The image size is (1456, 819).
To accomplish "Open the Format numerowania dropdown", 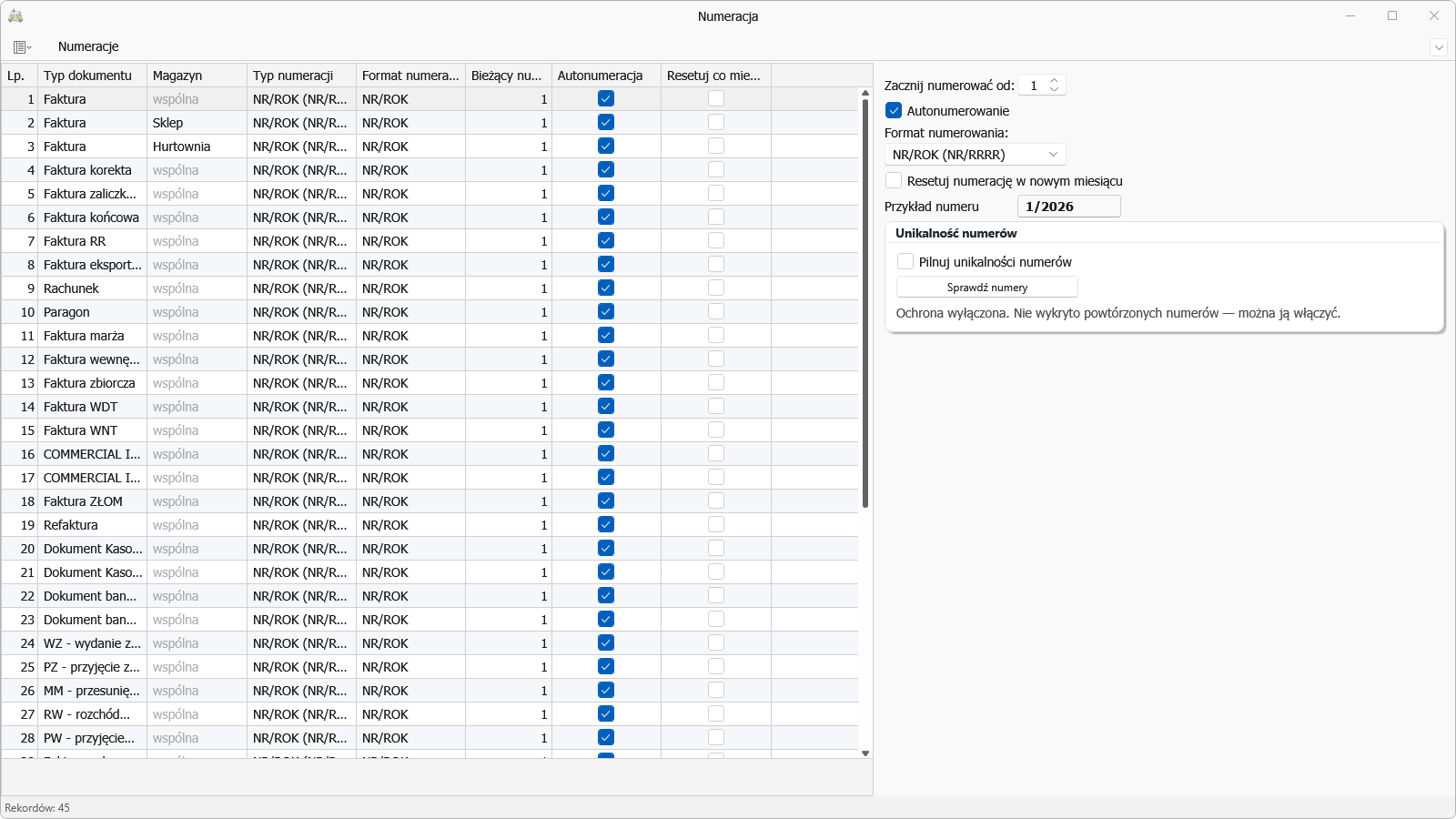I will [975, 155].
